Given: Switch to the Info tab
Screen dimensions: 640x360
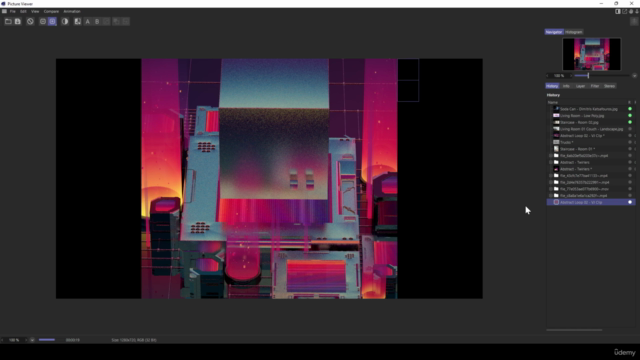Looking at the screenshot, I should pyautogui.click(x=566, y=86).
